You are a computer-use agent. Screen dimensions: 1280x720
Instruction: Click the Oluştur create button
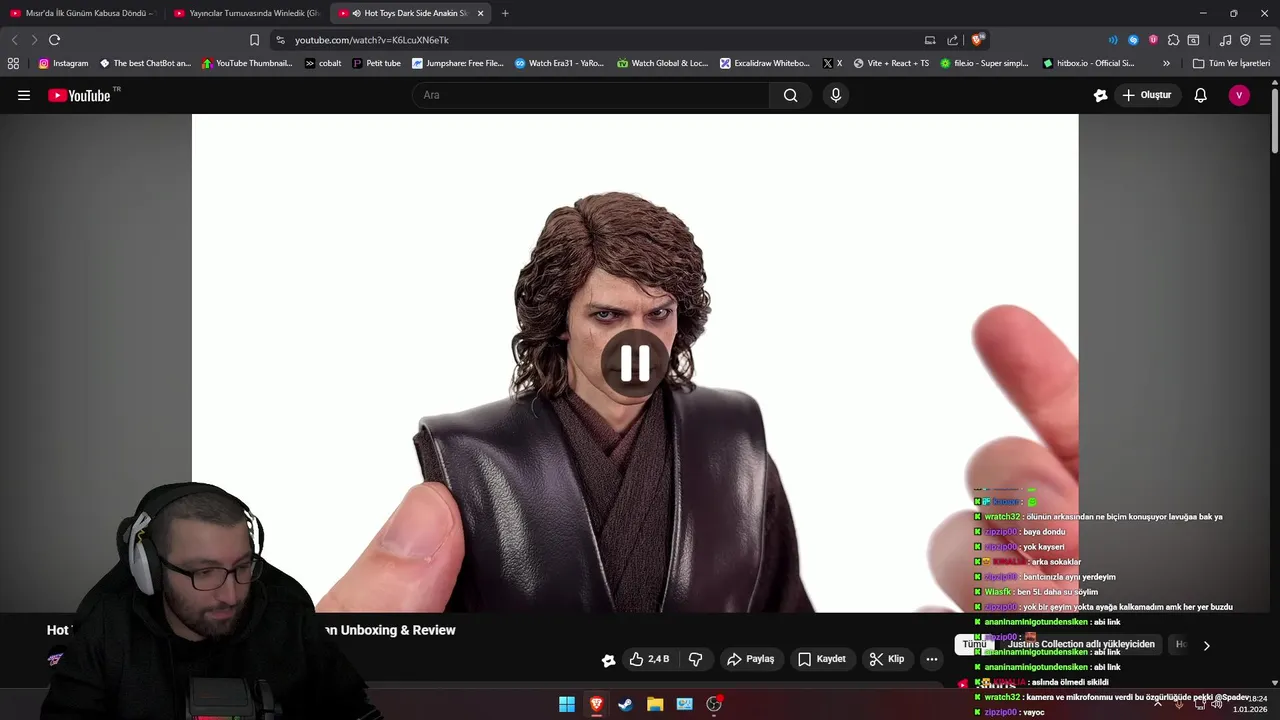coord(1147,95)
